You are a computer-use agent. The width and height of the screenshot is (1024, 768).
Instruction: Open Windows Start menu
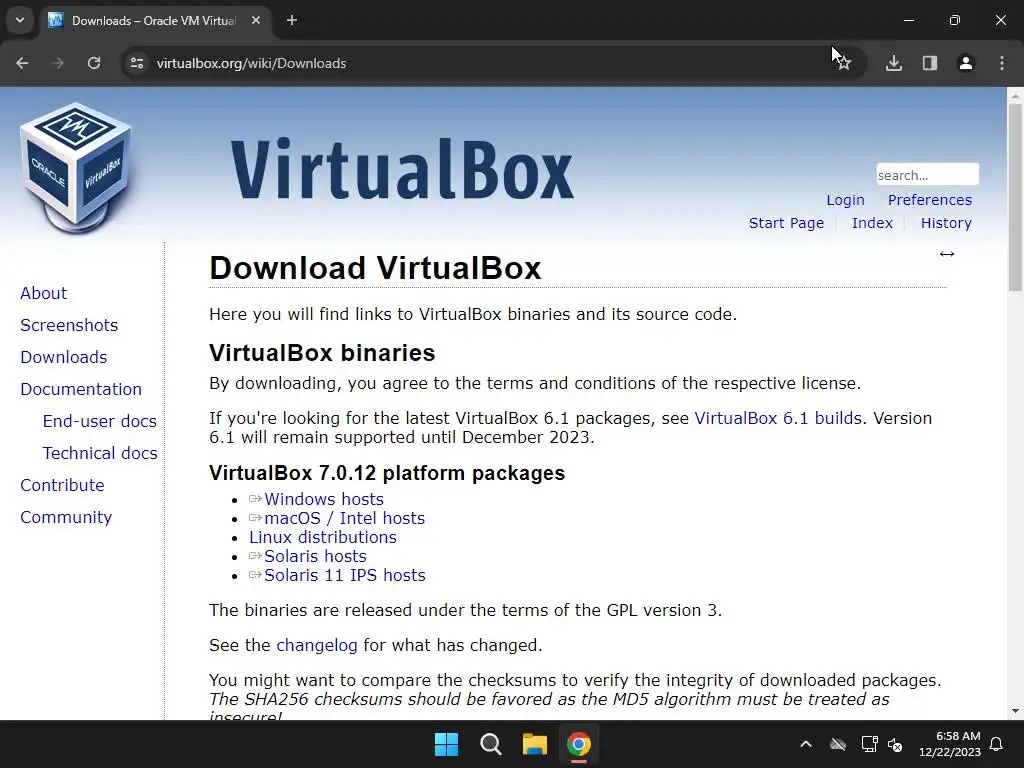(x=447, y=744)
